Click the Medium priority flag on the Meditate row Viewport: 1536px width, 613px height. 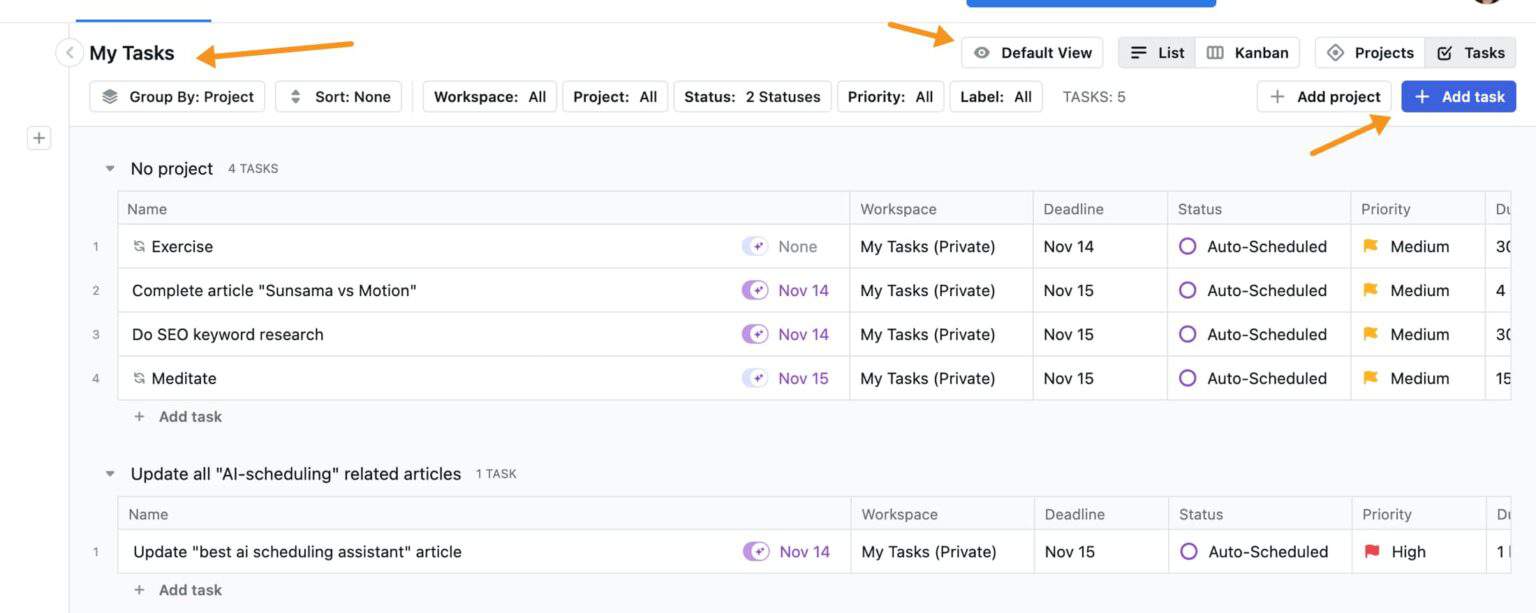pos(1371,378)
